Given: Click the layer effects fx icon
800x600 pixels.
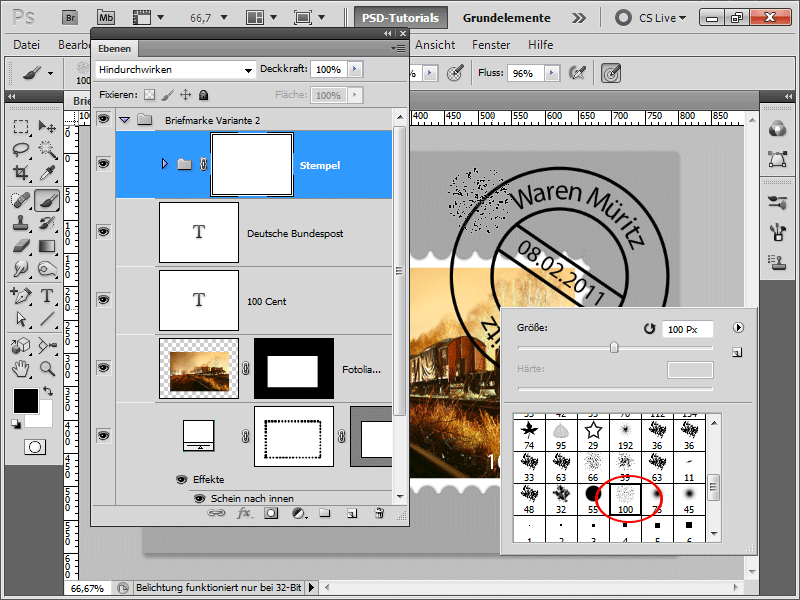Looking at the screenshot, I should pos(244,513).
